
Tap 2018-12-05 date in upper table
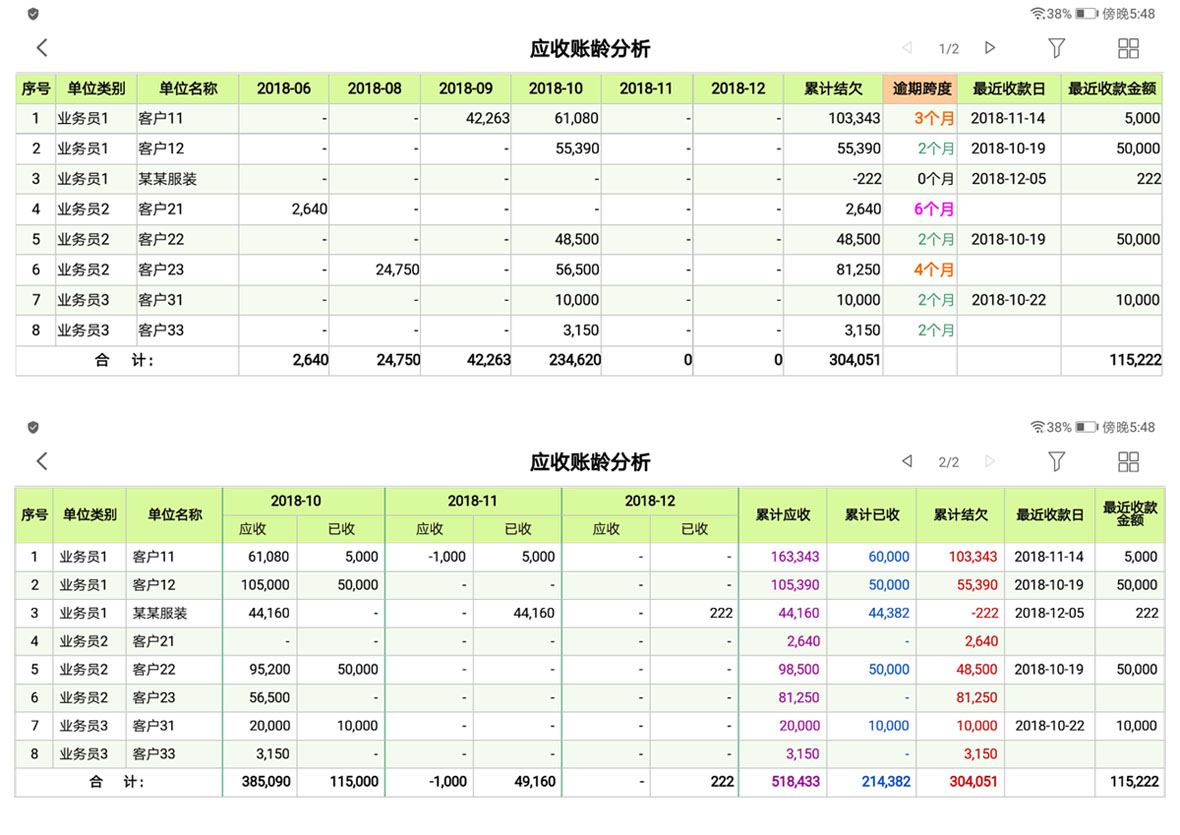(1008, 179)
